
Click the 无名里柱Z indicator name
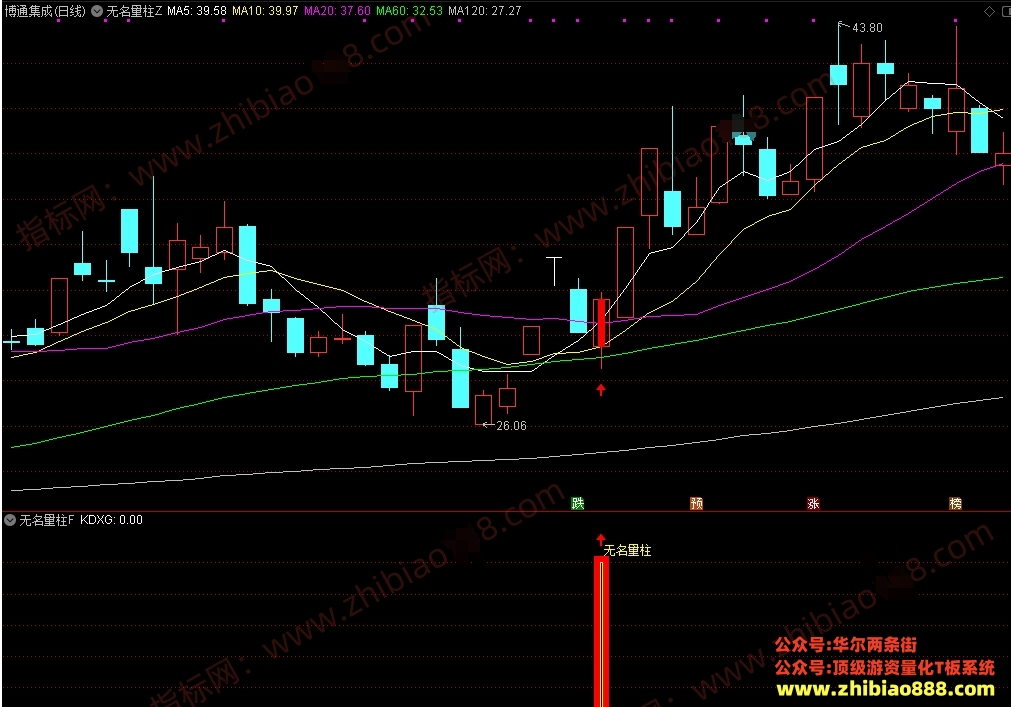134,11
